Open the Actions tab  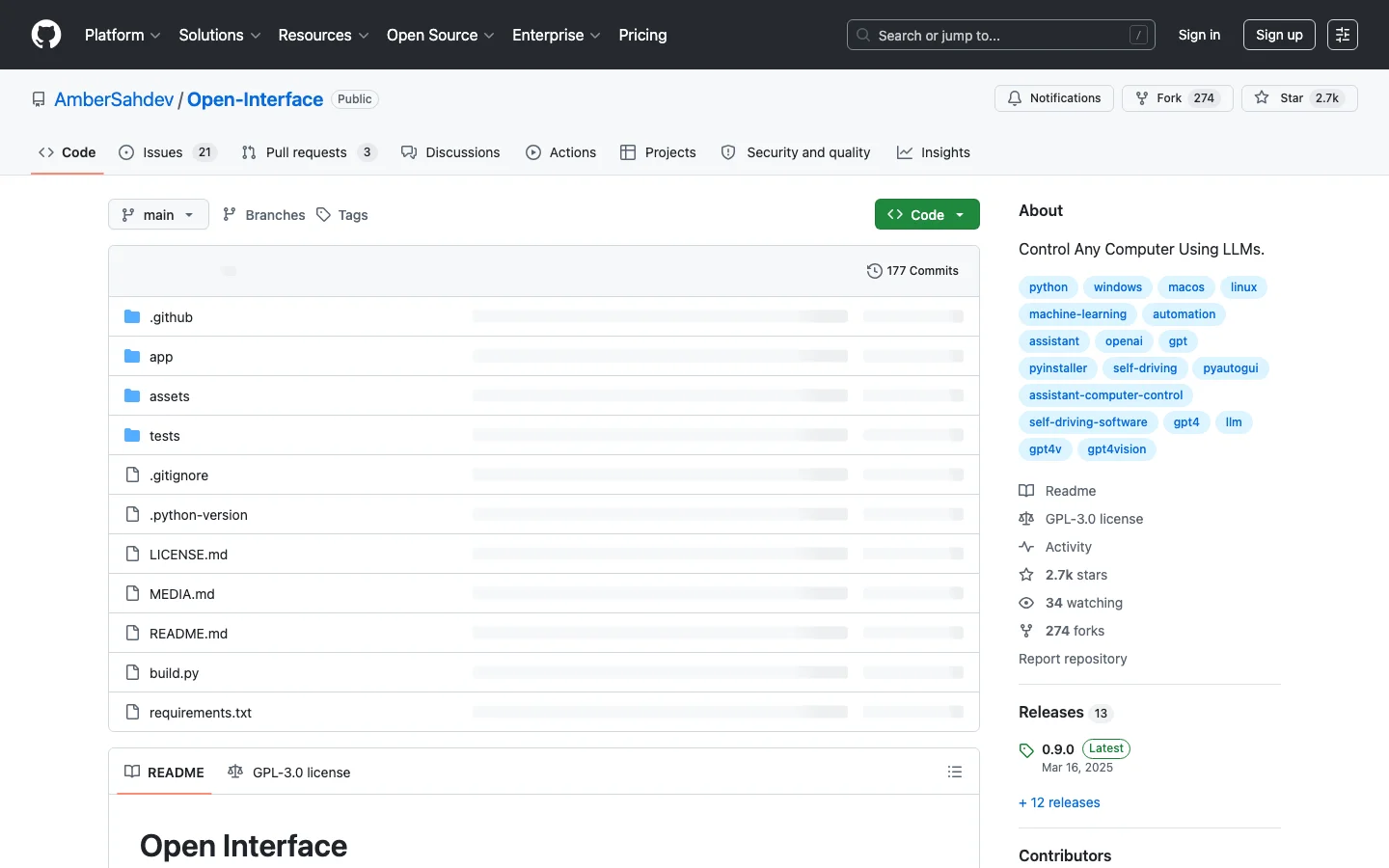click(561, 152)
